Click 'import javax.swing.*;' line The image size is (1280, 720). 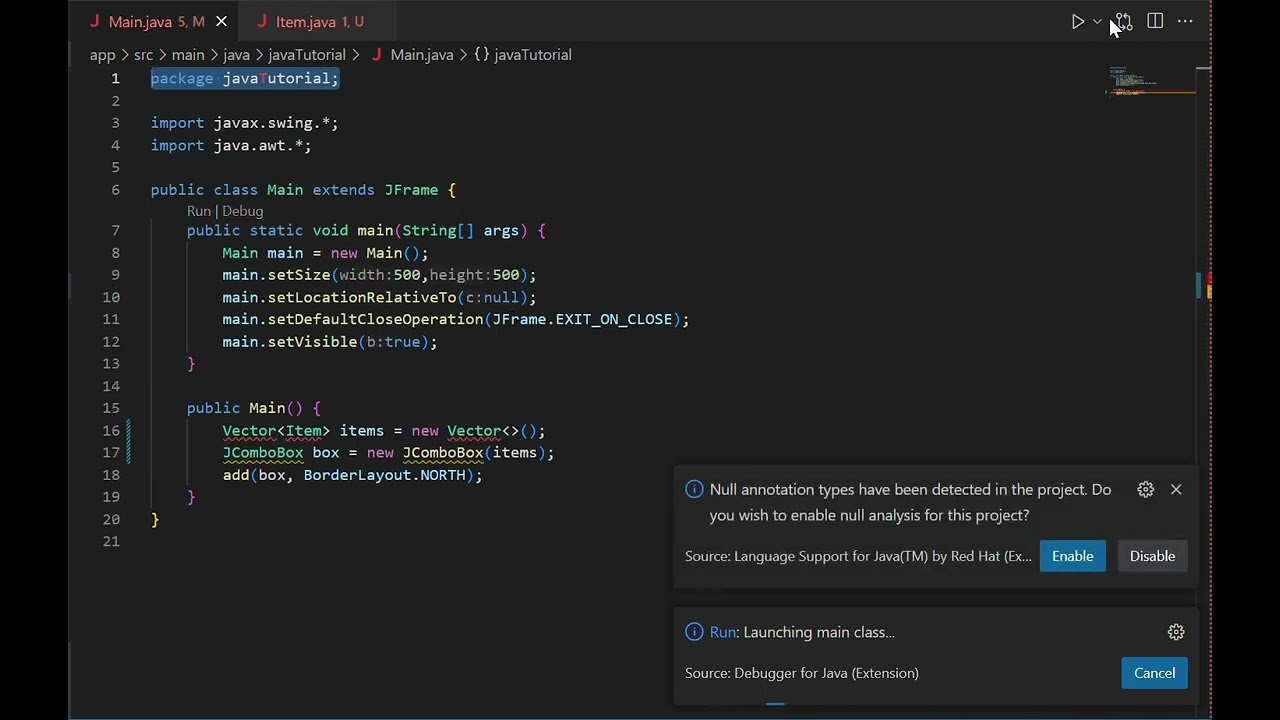(x=245, y=123)
